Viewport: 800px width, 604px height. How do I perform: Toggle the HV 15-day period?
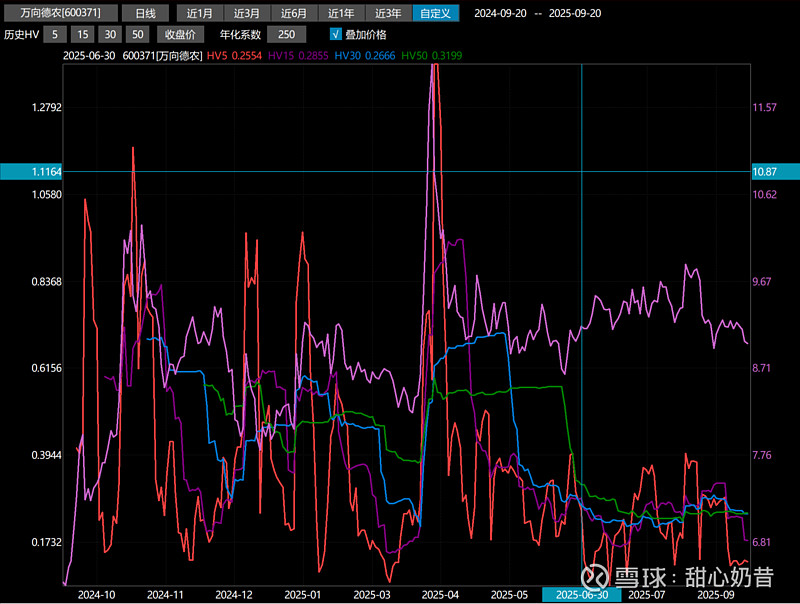pyautogui.click(x=84, y=34)
